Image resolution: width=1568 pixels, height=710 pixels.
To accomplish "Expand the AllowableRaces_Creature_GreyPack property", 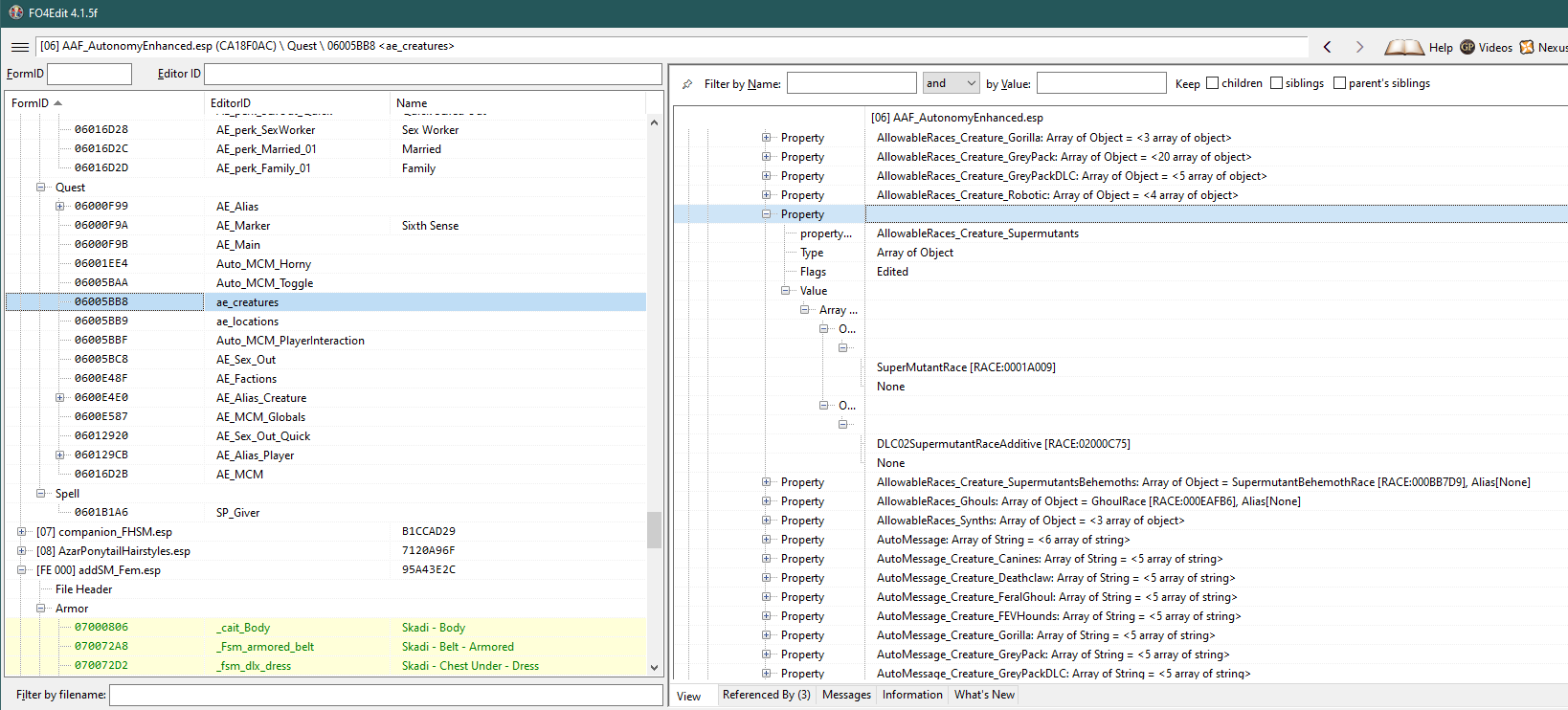I will (x=766, y=157).
